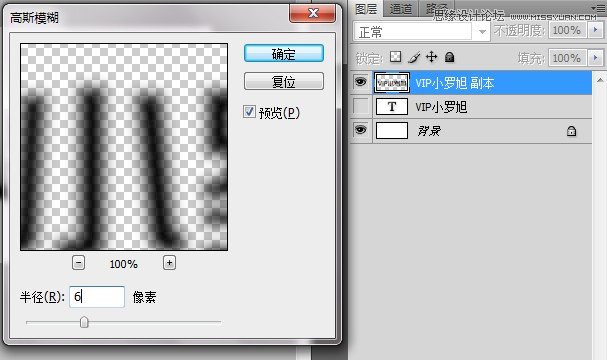
Task: Hide the 背景 background layer
Action: tap(360, 130)
